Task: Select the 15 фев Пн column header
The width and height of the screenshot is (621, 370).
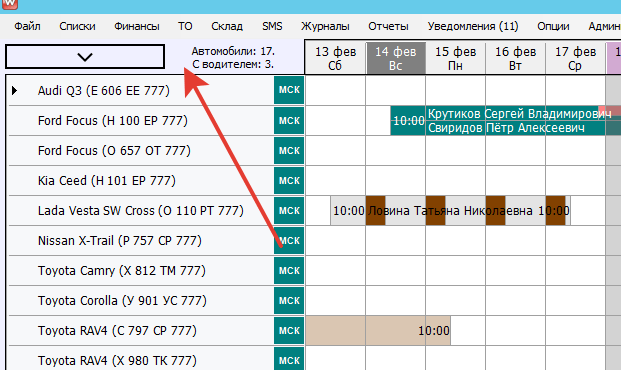Action: (455, 58)
